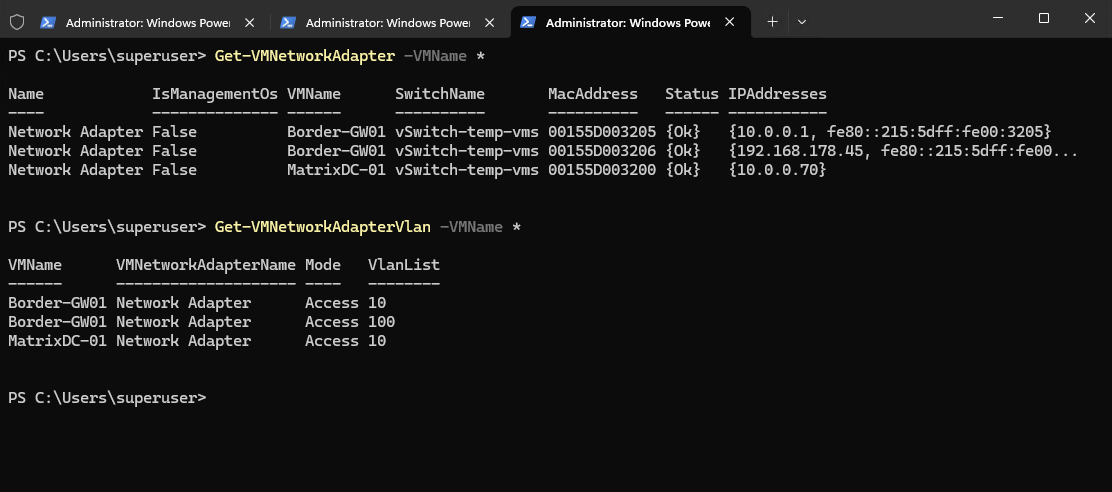Maximize the terminal window

tap(1043, 18)
